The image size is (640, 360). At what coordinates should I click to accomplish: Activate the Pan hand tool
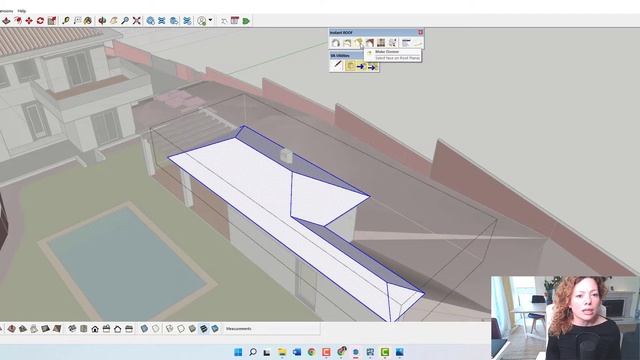coord(113,20)
